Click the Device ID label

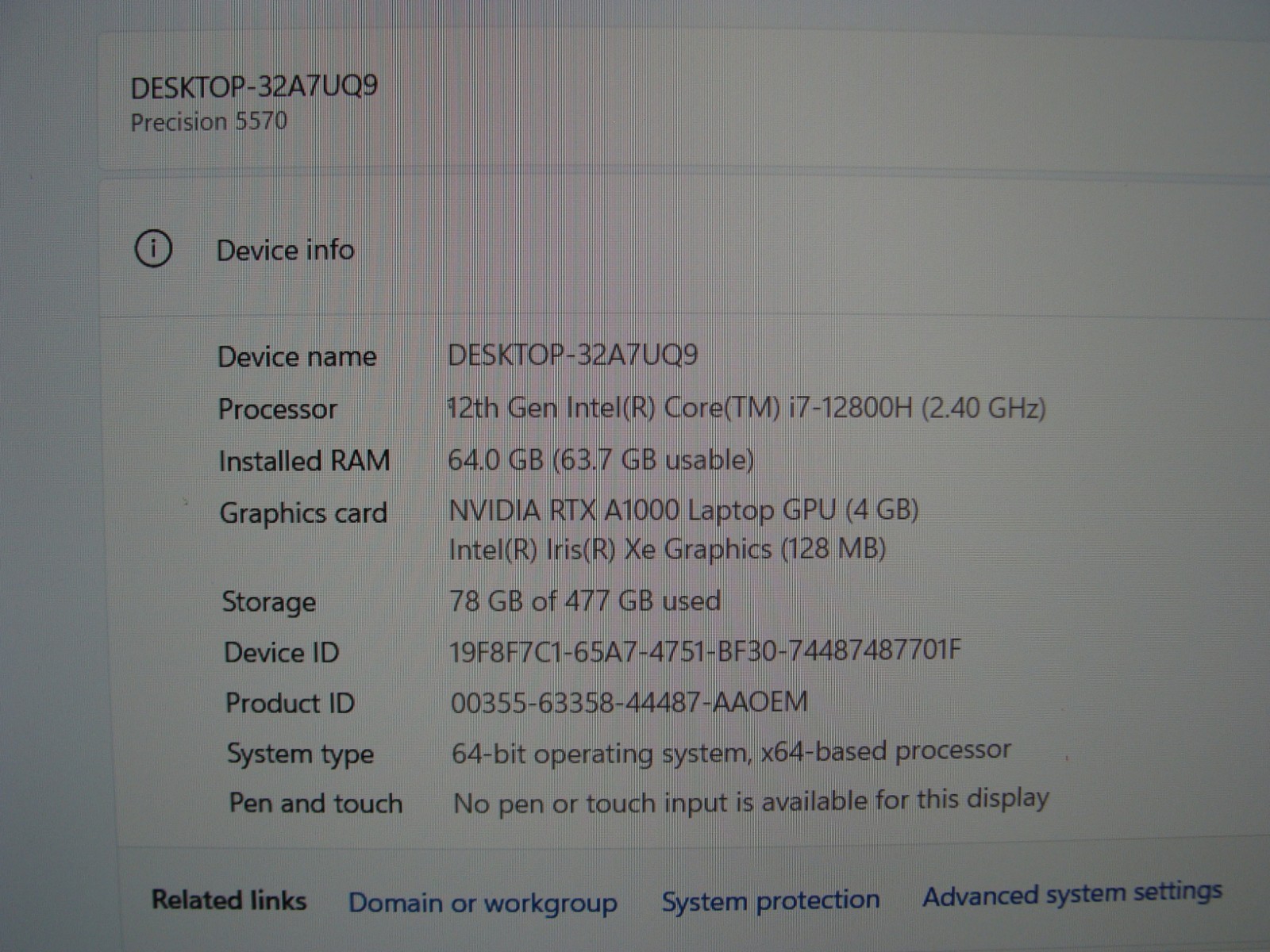(281, 653)
